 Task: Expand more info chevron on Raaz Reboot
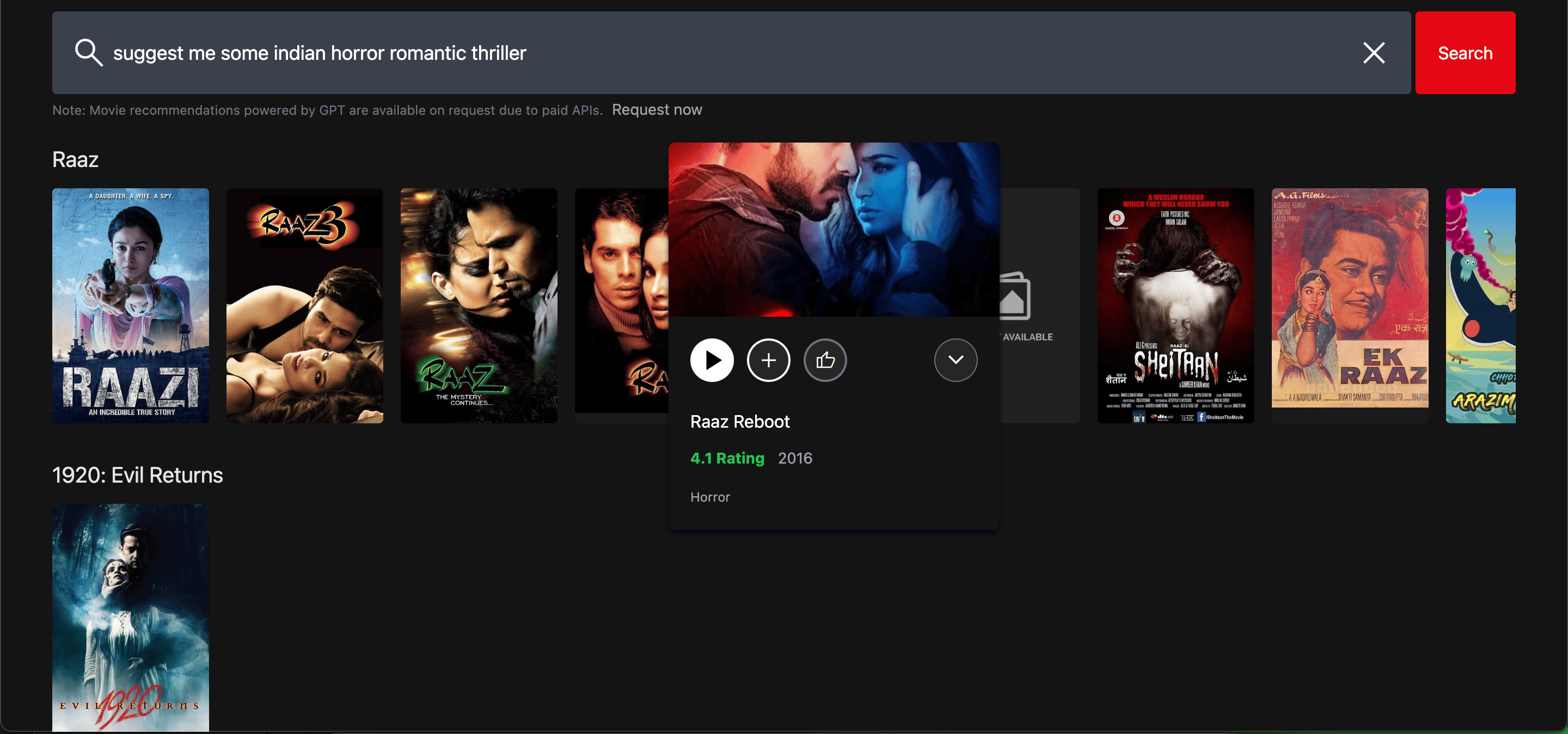[955, 360]
